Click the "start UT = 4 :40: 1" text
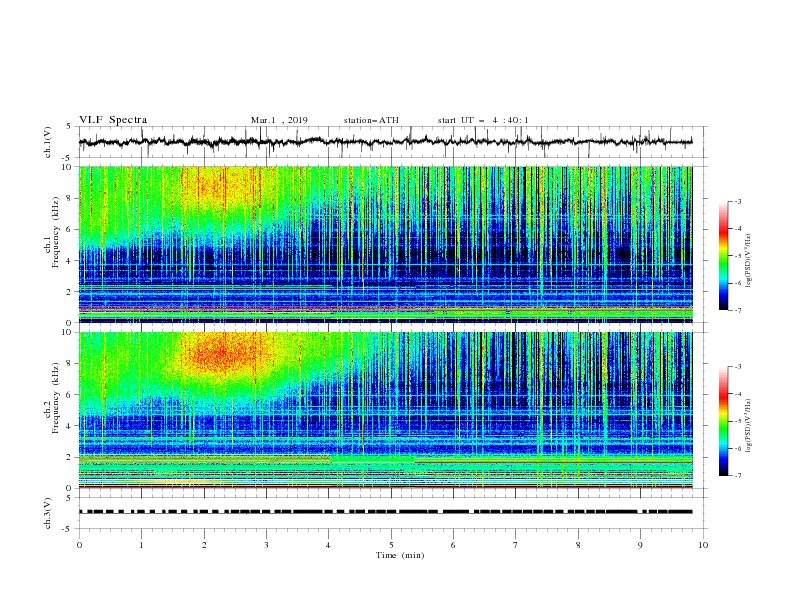Viewport: 792px width, 612px height. pos(483,120)
